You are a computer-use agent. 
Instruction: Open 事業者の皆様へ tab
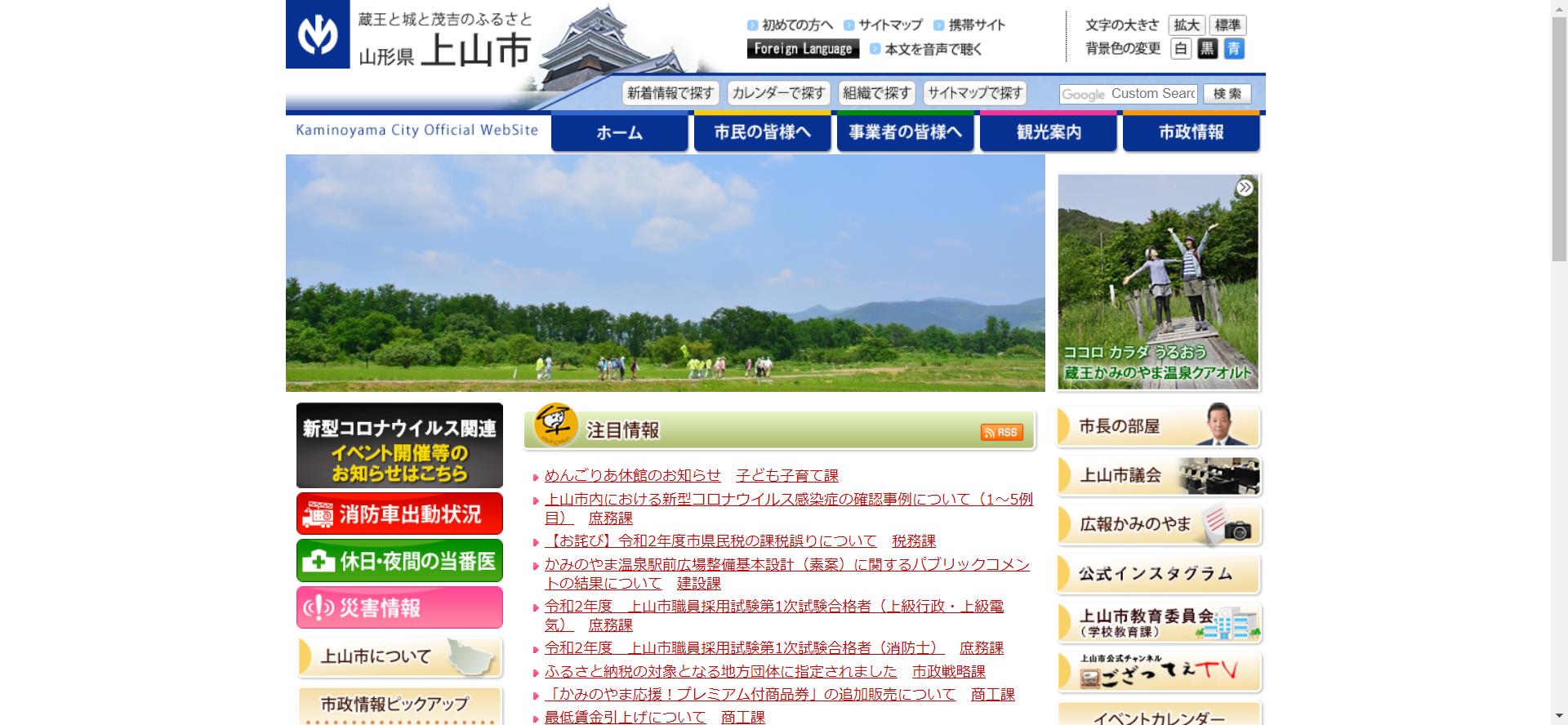906,132
